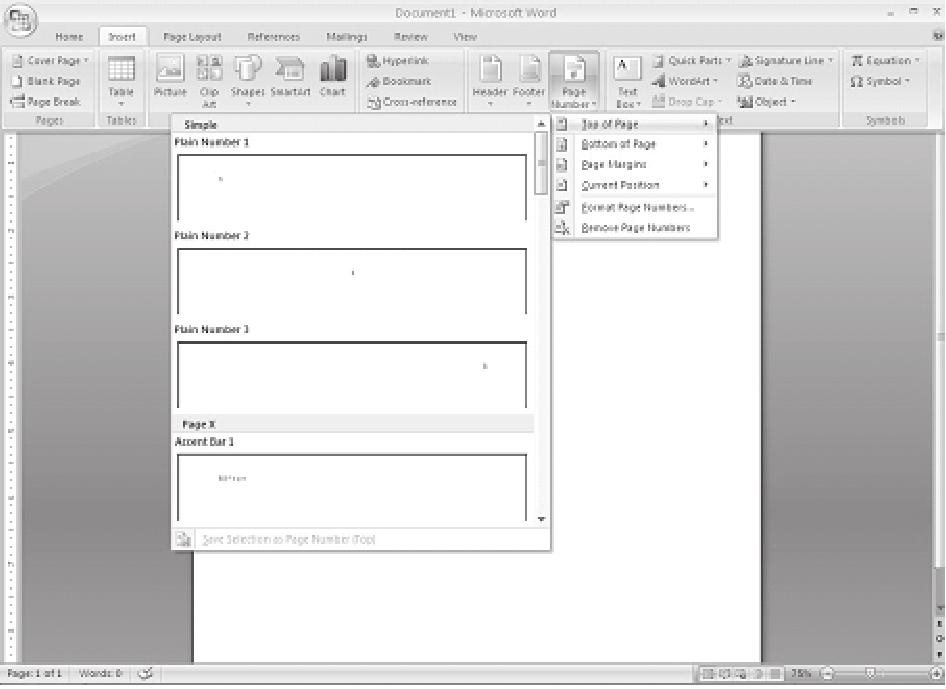Expand the Shapes gallery dropdown
Image resolution: width=946 pixels, height=689 pixels.
point(247,78)
